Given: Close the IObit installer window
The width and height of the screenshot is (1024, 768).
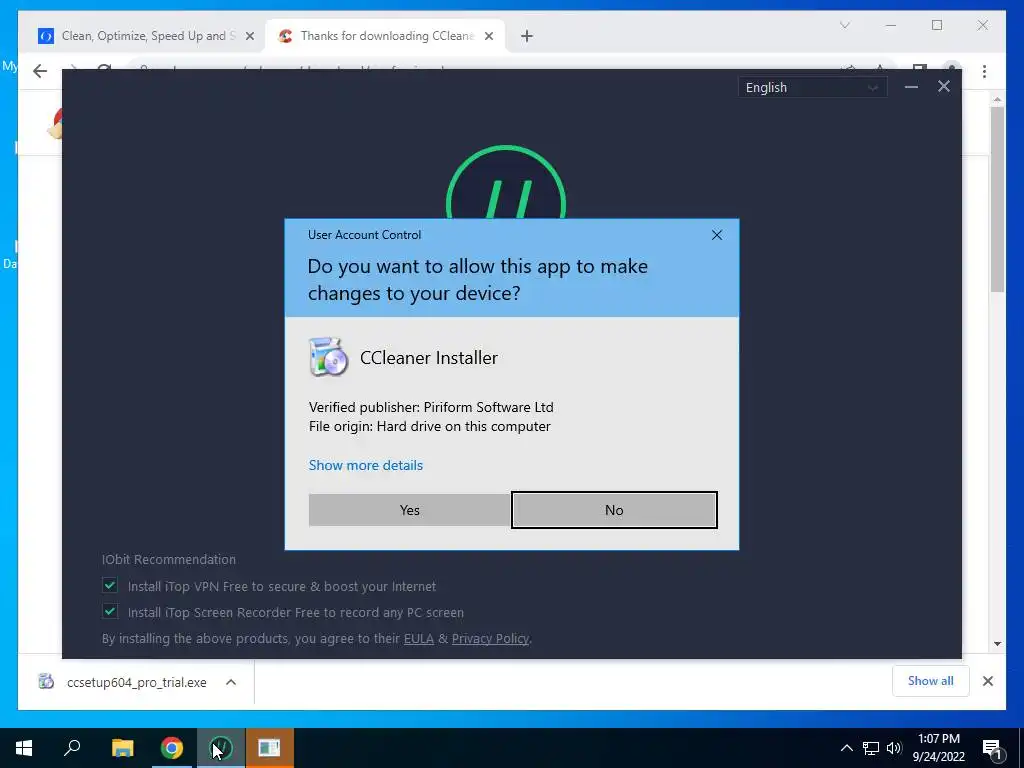Looking at the screenshot, I should click(944, 86).
